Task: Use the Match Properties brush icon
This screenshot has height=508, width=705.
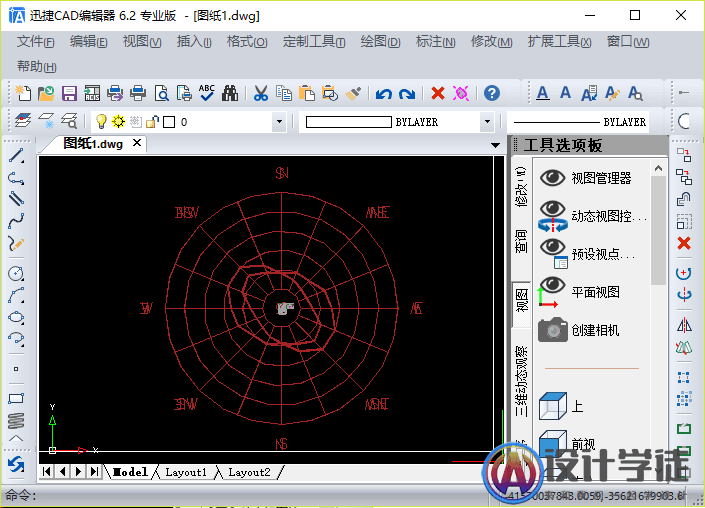Action: pyautogui.click(x=353, y=94)
